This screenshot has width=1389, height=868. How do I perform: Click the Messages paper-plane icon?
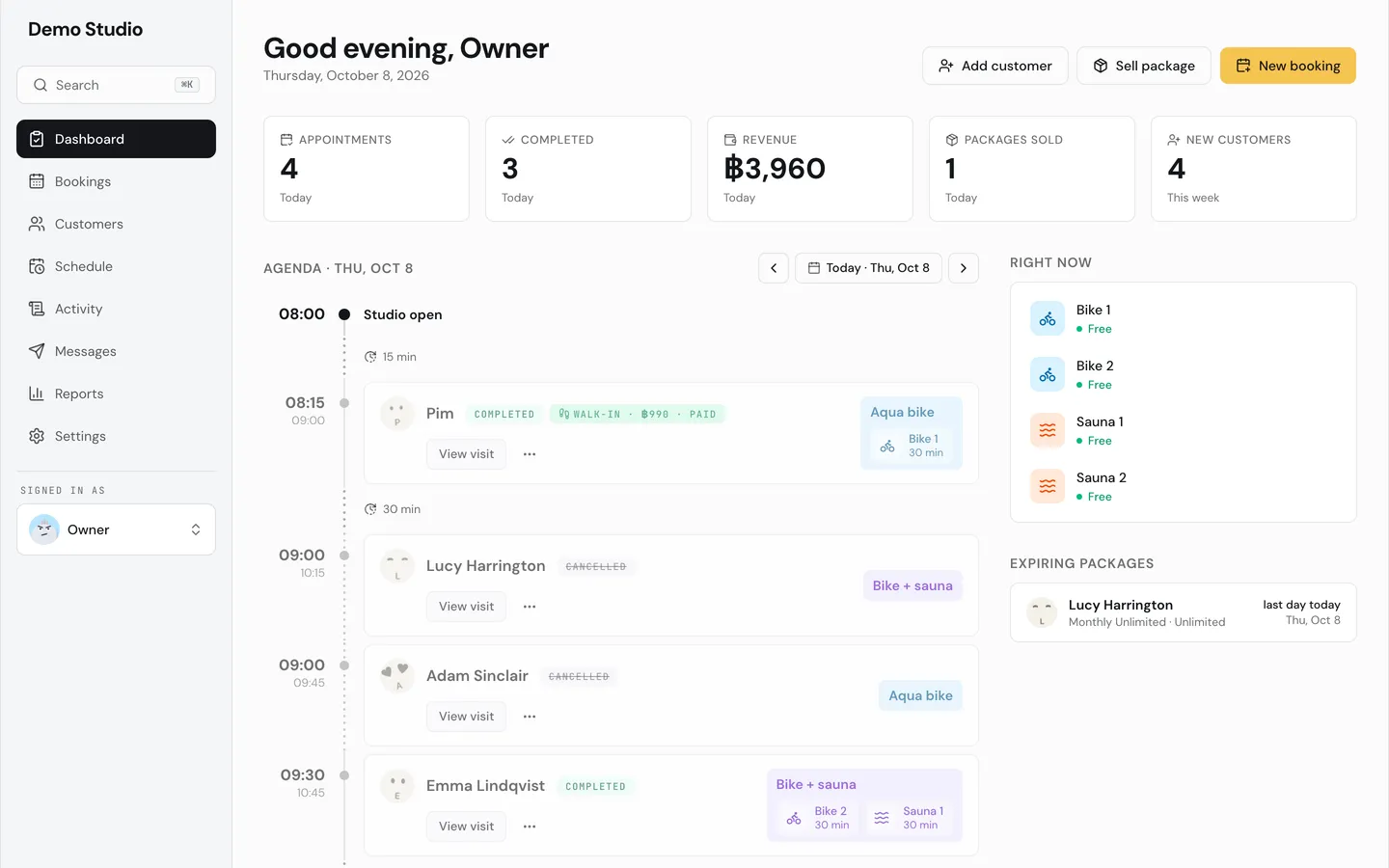coord(37,351)
